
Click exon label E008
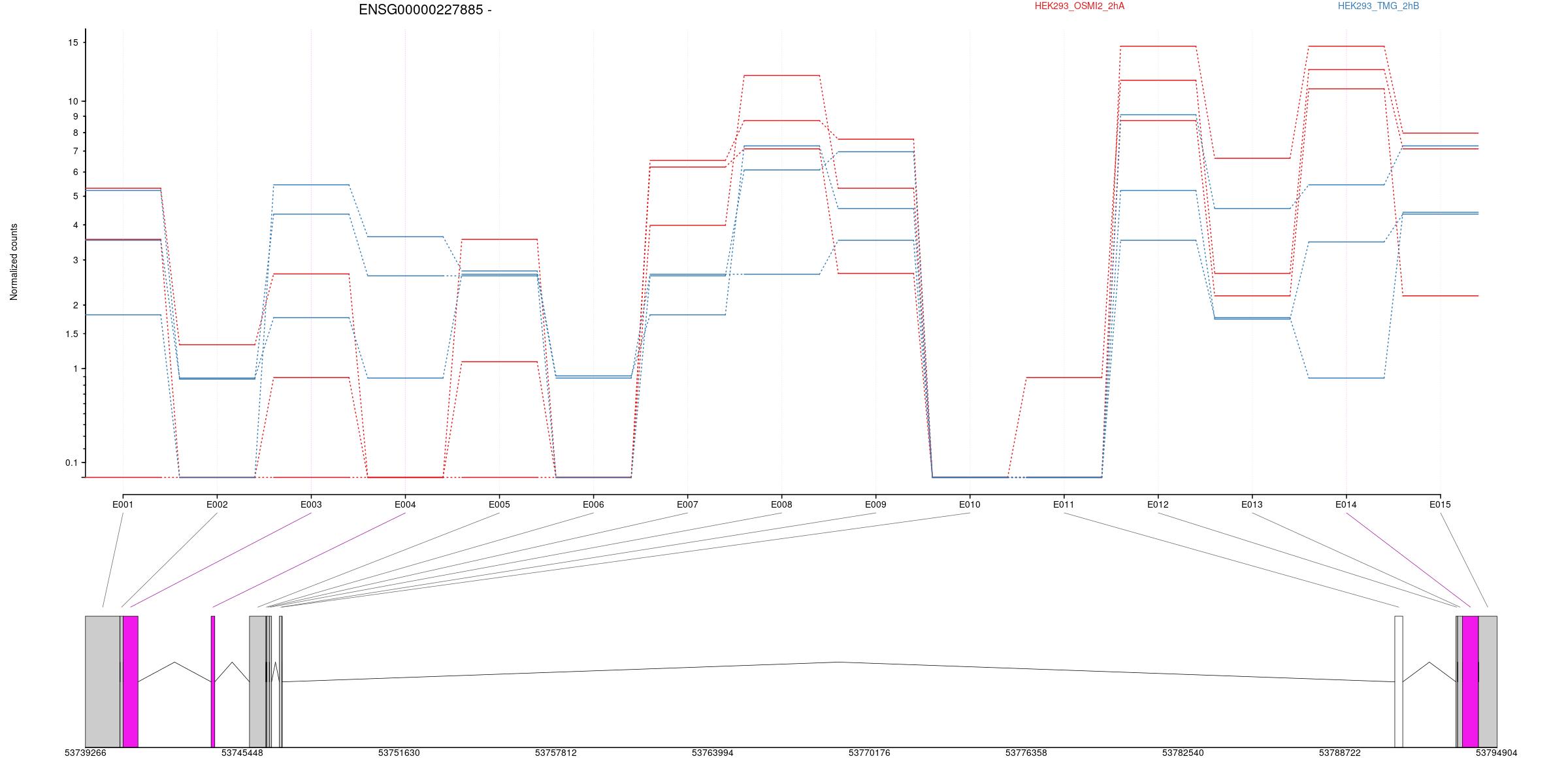click(781, 504)
